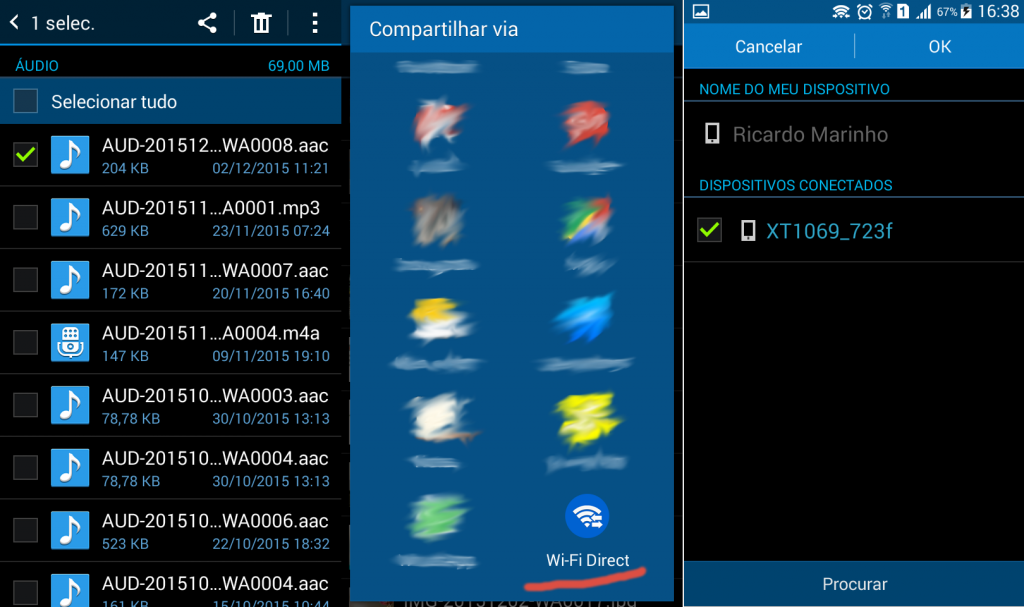Tap date 22/10/2015 18:32

270,544
